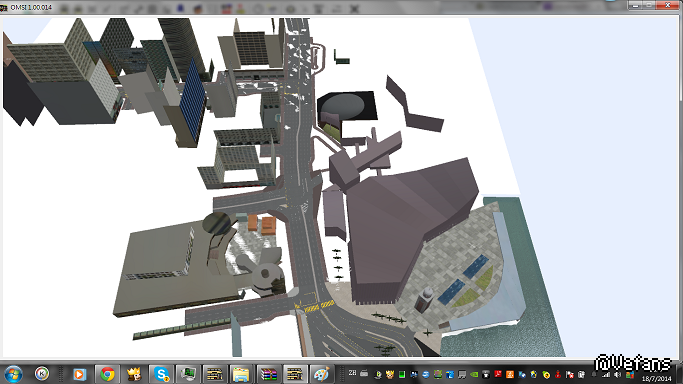
Task: Select the first yellow bus taskbar icon
Action: (x=214, y=374)
